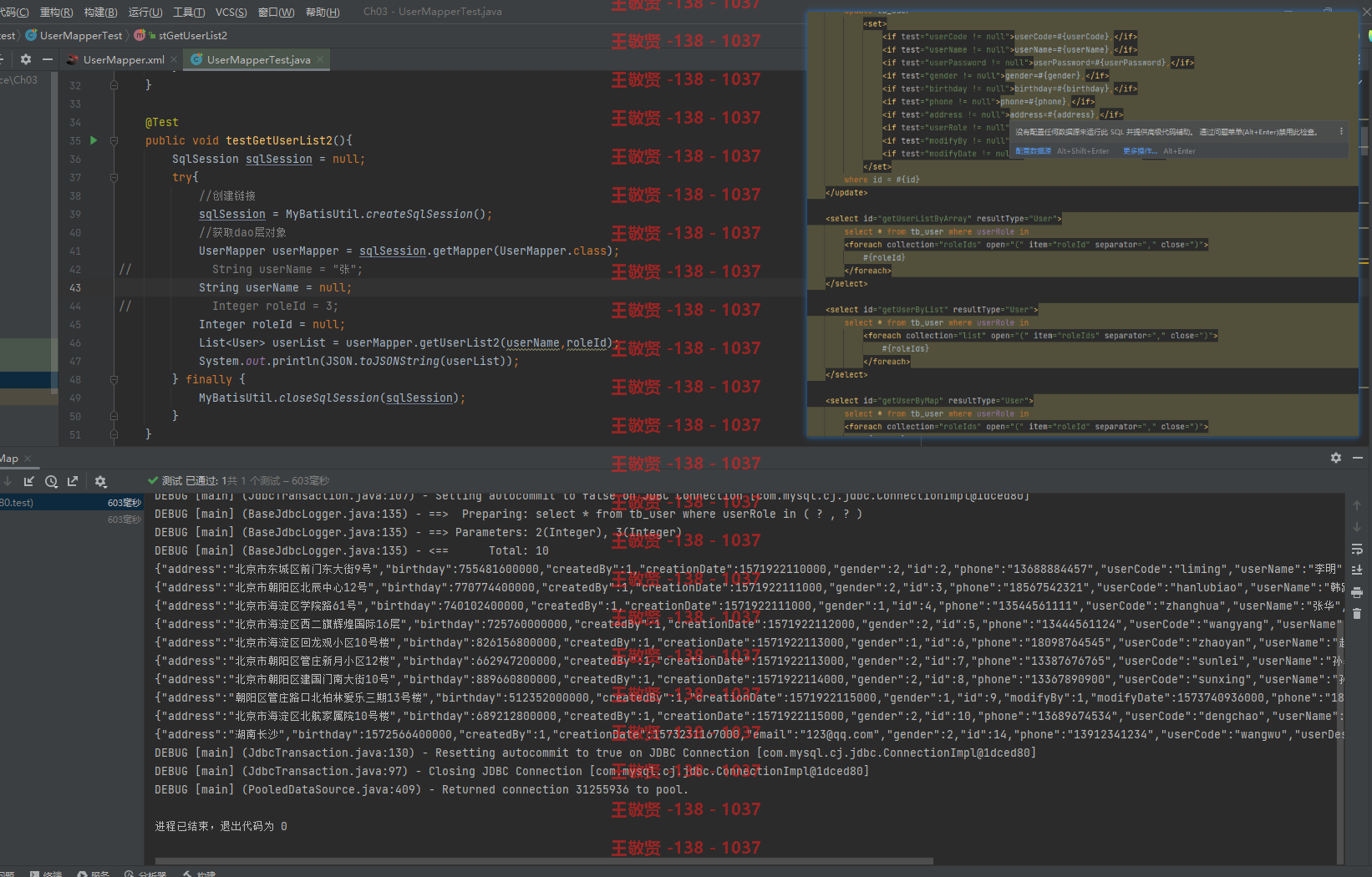Click 'Preparing: select * from tb_user' log line

tap(508, 514)
